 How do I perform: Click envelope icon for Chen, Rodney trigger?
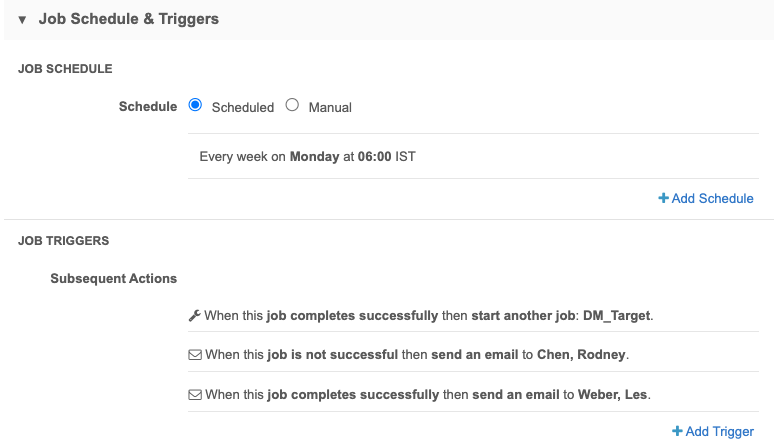(x=195, y=355)
